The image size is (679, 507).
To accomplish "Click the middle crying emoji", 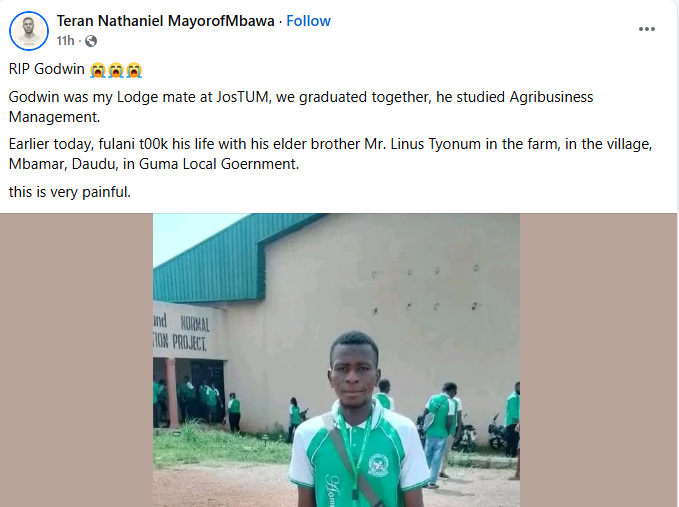I will point(116,70).
